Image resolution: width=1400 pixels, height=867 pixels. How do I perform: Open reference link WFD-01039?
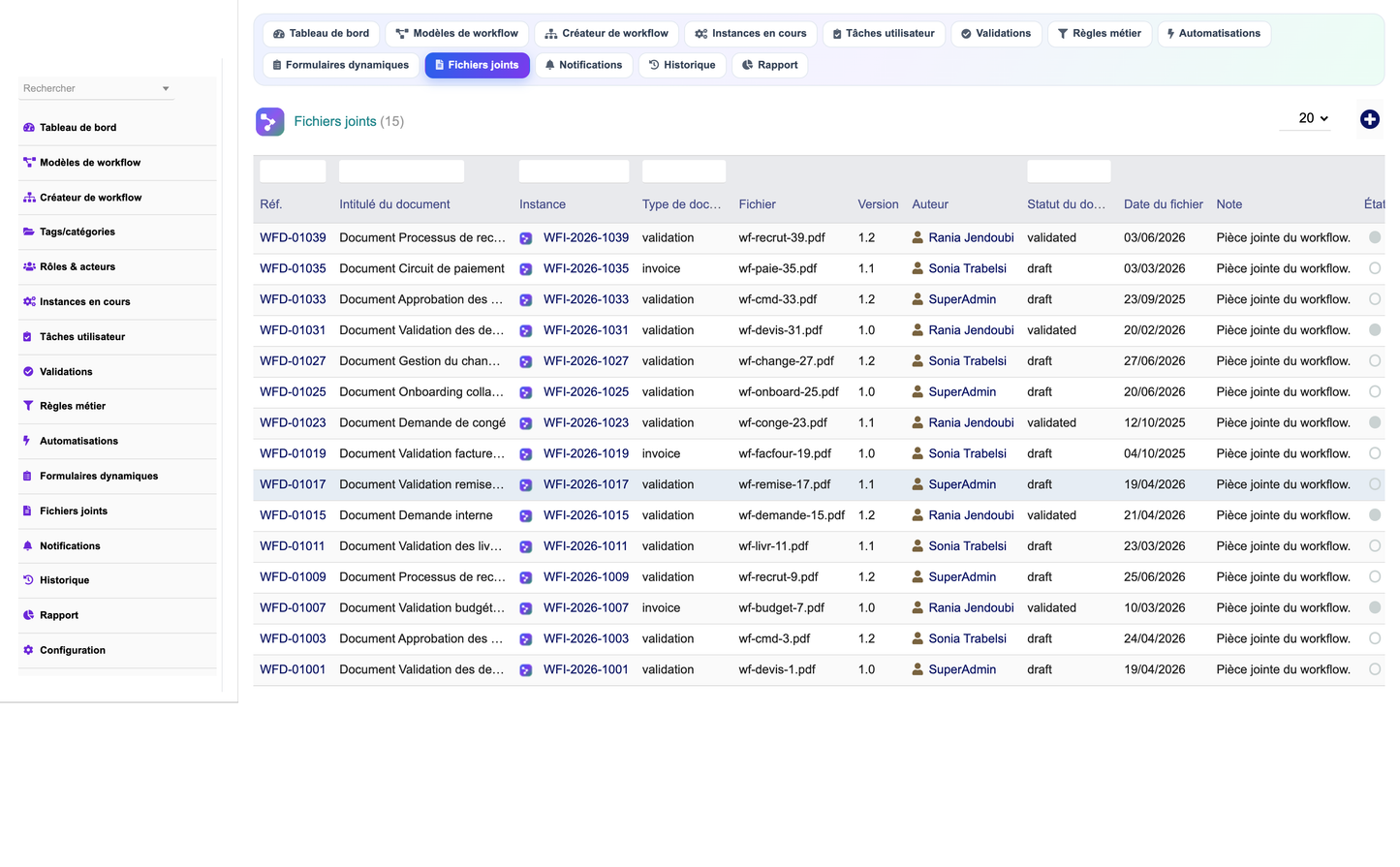tap(293, 237)
